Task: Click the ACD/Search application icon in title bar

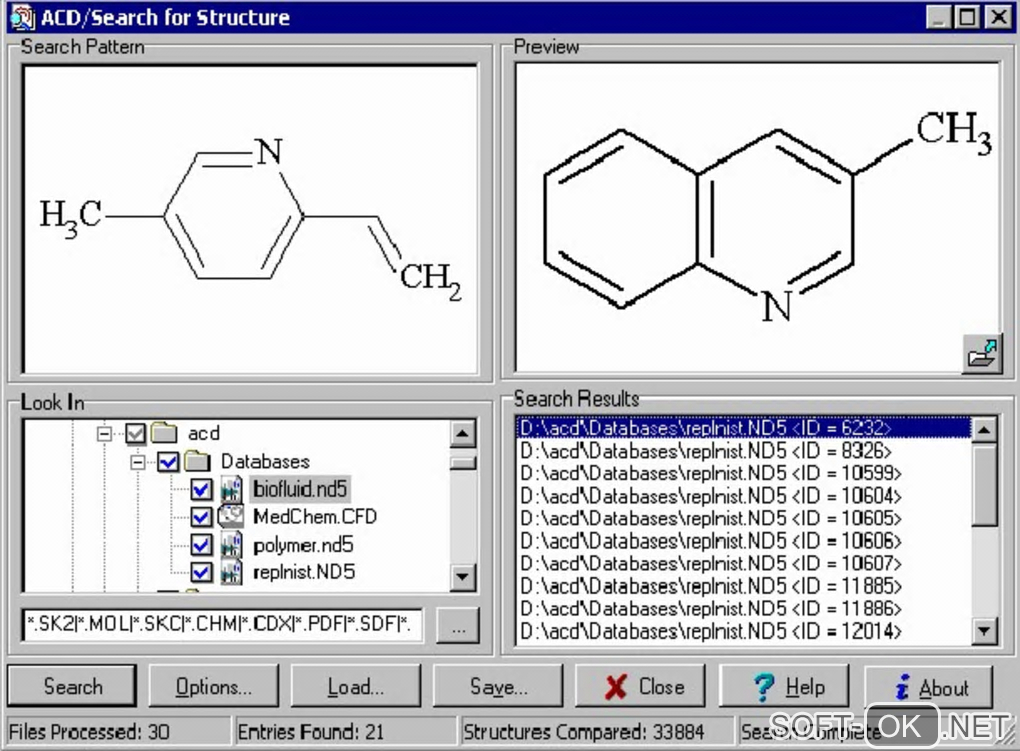Action: click(23, 18)
